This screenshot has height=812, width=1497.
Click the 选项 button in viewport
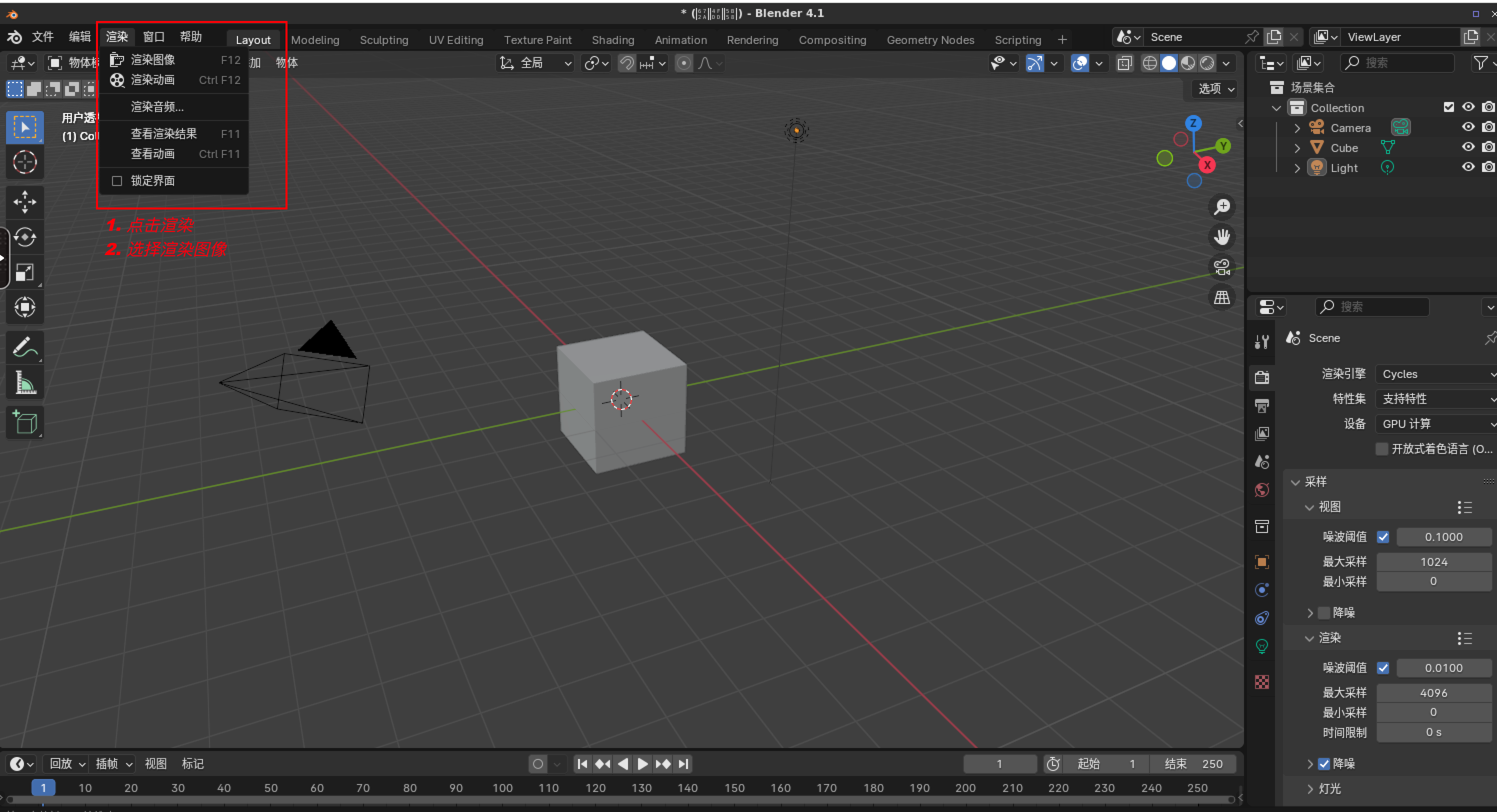pyautogui.click(x=1215, y=88)
